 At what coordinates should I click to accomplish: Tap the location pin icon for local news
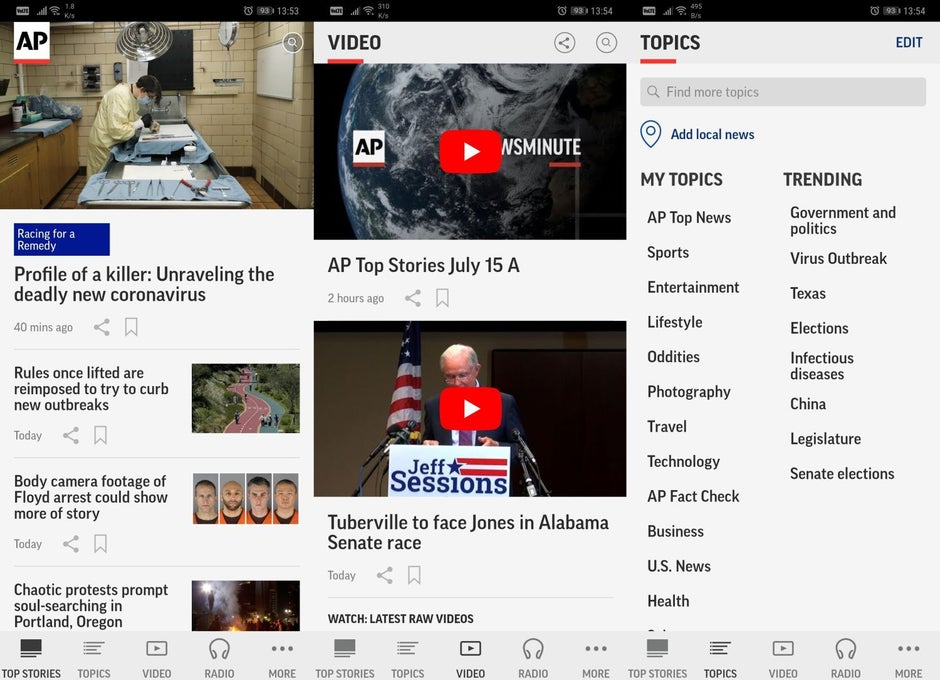tap(650, 134)
